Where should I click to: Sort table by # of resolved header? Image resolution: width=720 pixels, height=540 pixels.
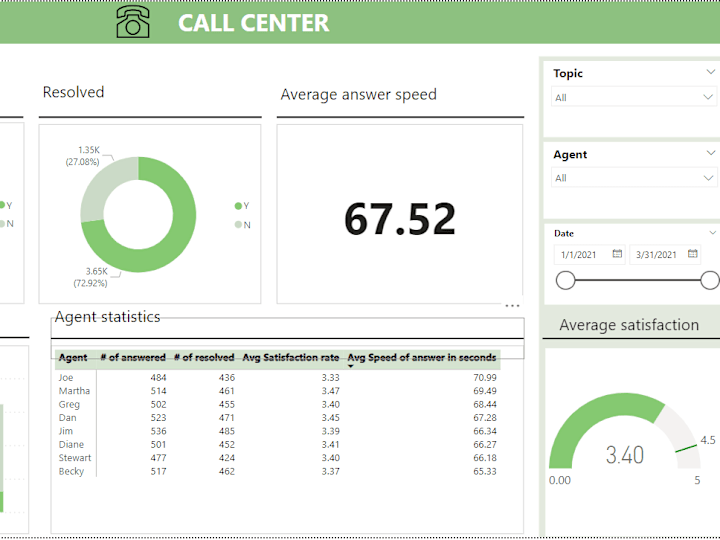click(x=204, y=358)
